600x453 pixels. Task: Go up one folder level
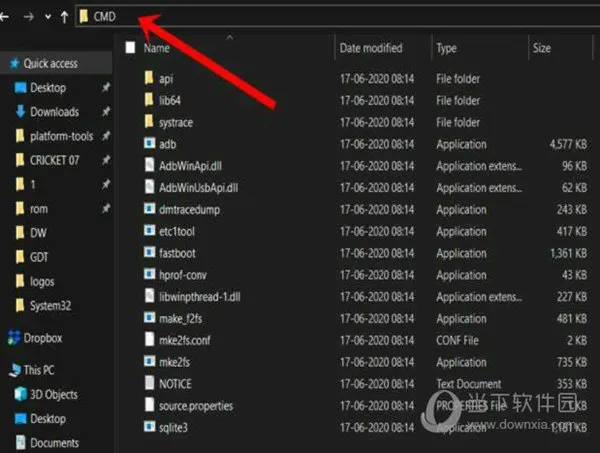click(x=64, y=17)
